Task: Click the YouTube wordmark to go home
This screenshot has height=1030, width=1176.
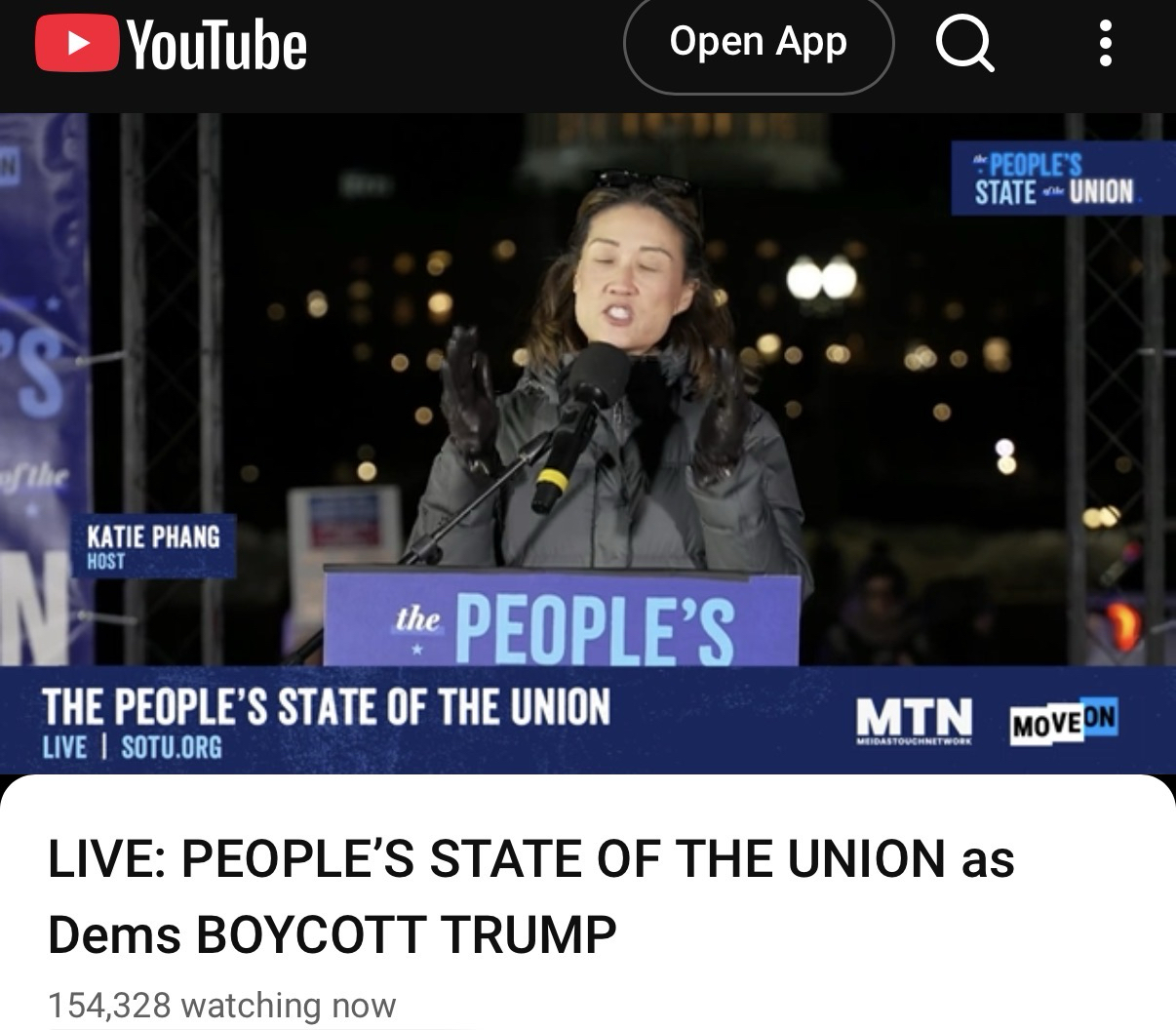Action: (216, 46)
